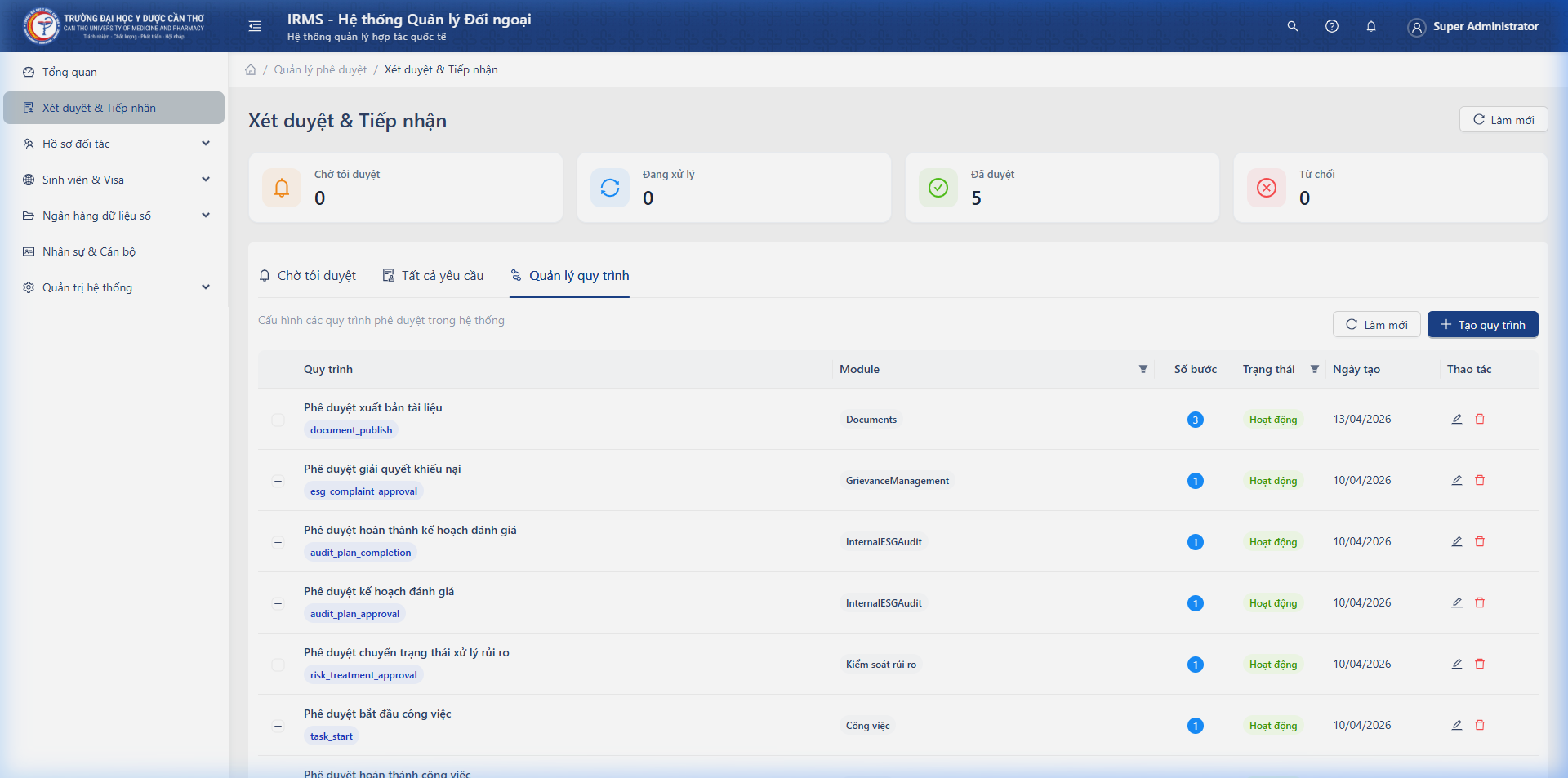The image size is (1568, 778).
Task: Click the top Làm mới page button
Action: (x=1503, y=119)
